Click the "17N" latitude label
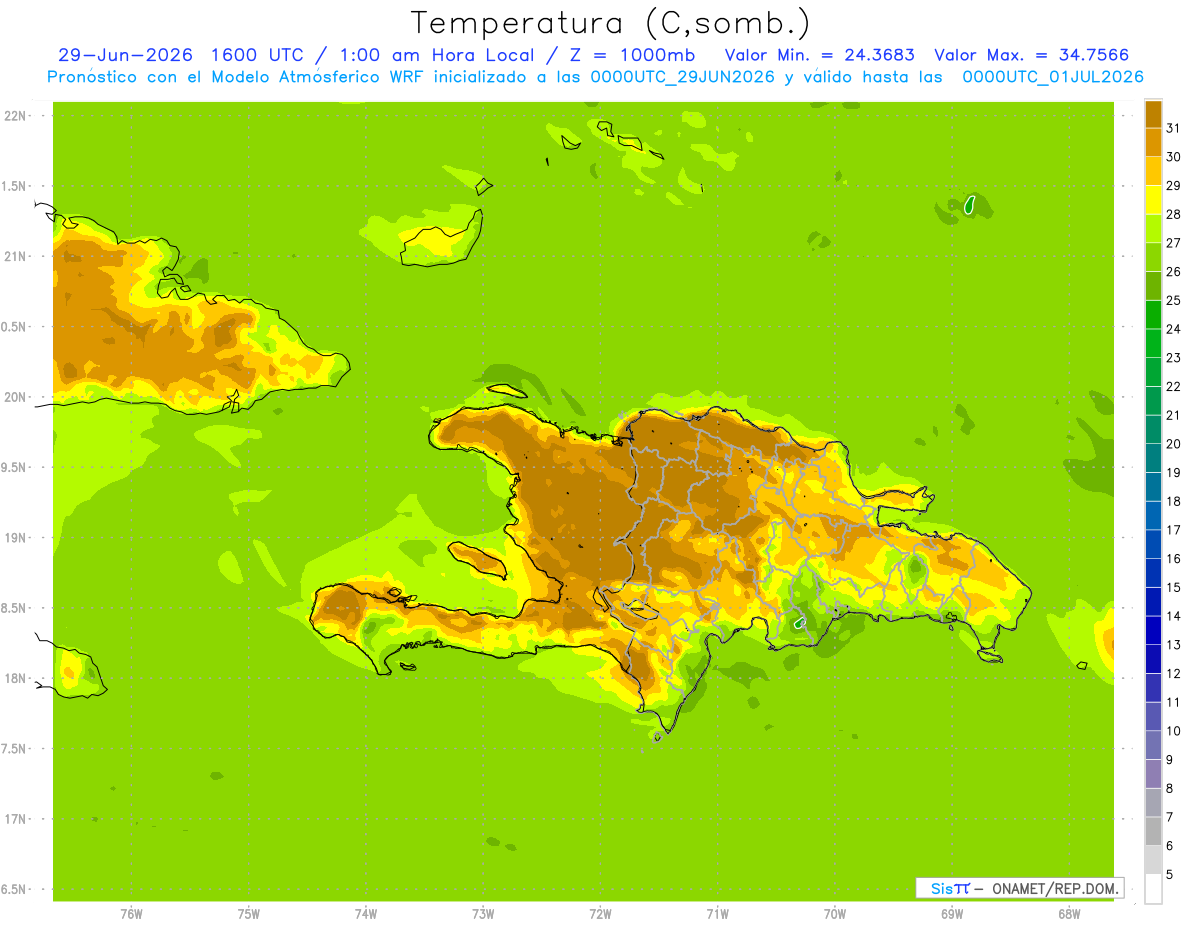1200x927 pixels. [x=17, y=819]
